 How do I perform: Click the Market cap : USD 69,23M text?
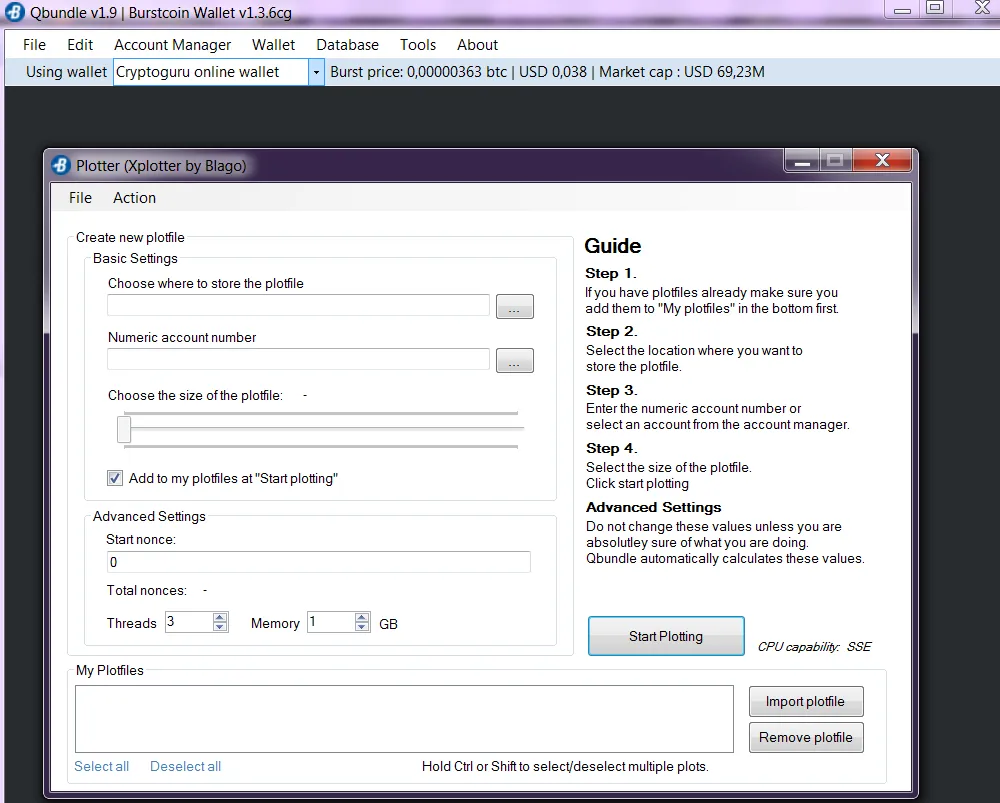click(x=682, y=72)
